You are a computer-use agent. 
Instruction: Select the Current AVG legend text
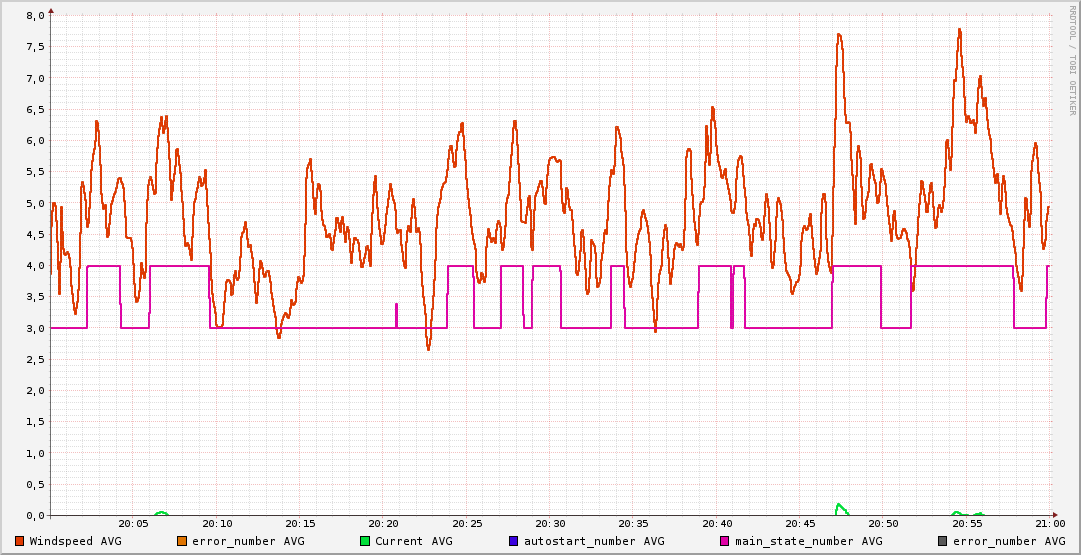tap(413, 541)
